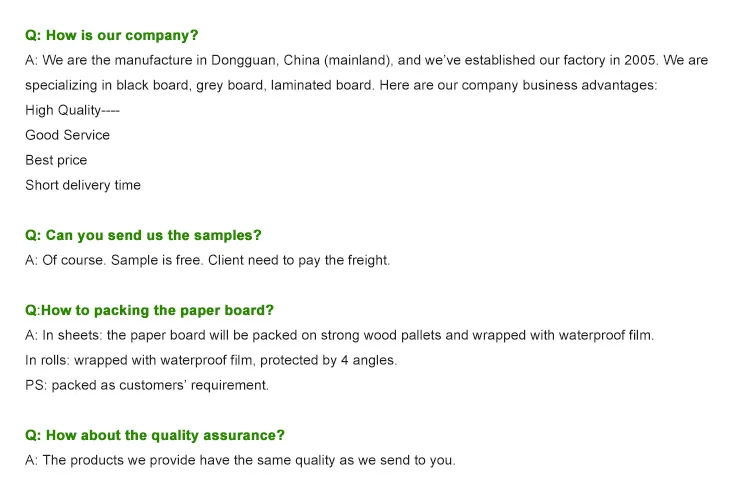Click the 'Good Service' line
The width and height of the screenshot is (750, 494).
67,135
